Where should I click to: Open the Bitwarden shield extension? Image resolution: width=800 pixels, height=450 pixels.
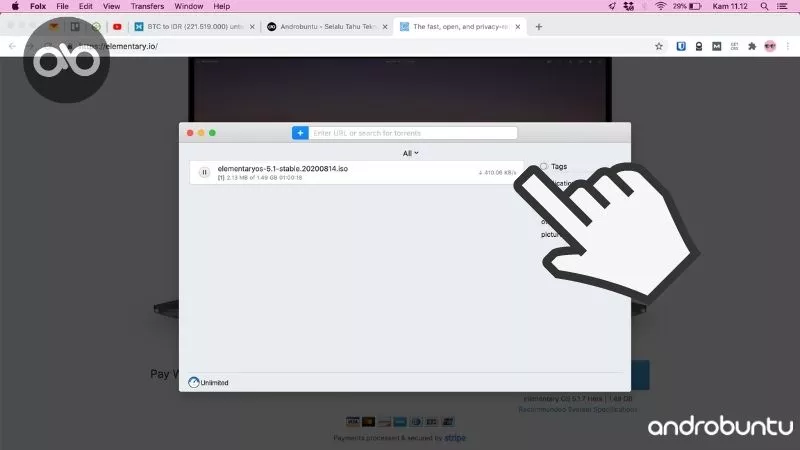click(681, 46)
